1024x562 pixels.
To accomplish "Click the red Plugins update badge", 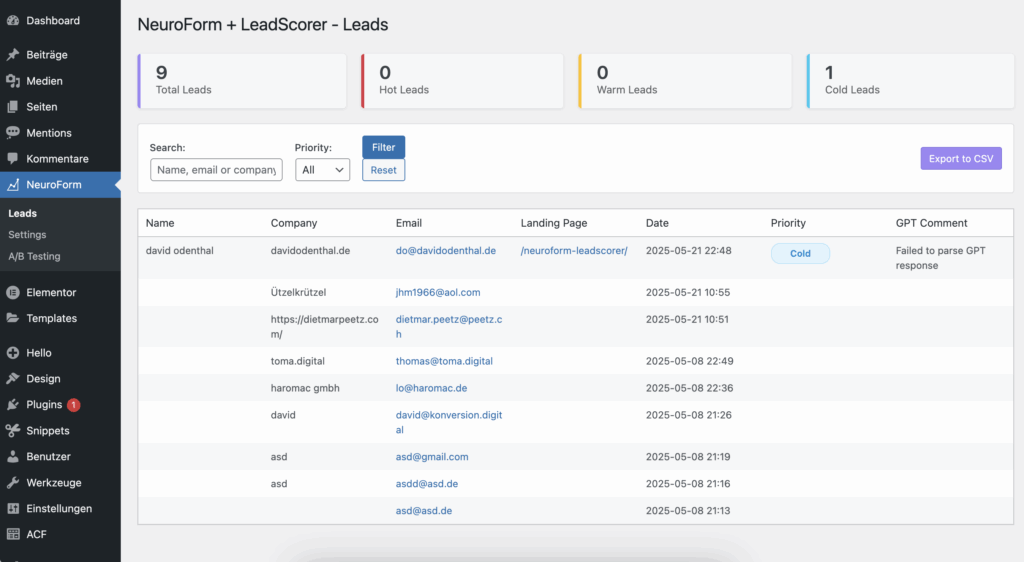I will click(x=74, y=405).
